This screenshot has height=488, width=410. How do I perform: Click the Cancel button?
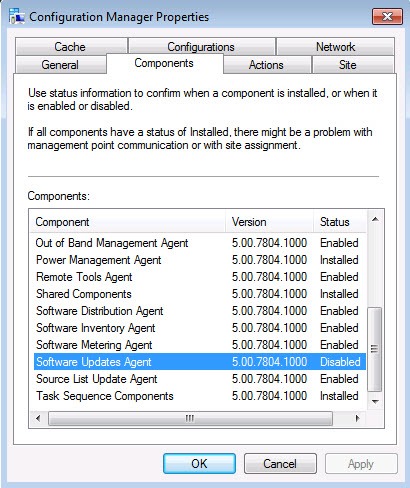(x=280, y=464)
